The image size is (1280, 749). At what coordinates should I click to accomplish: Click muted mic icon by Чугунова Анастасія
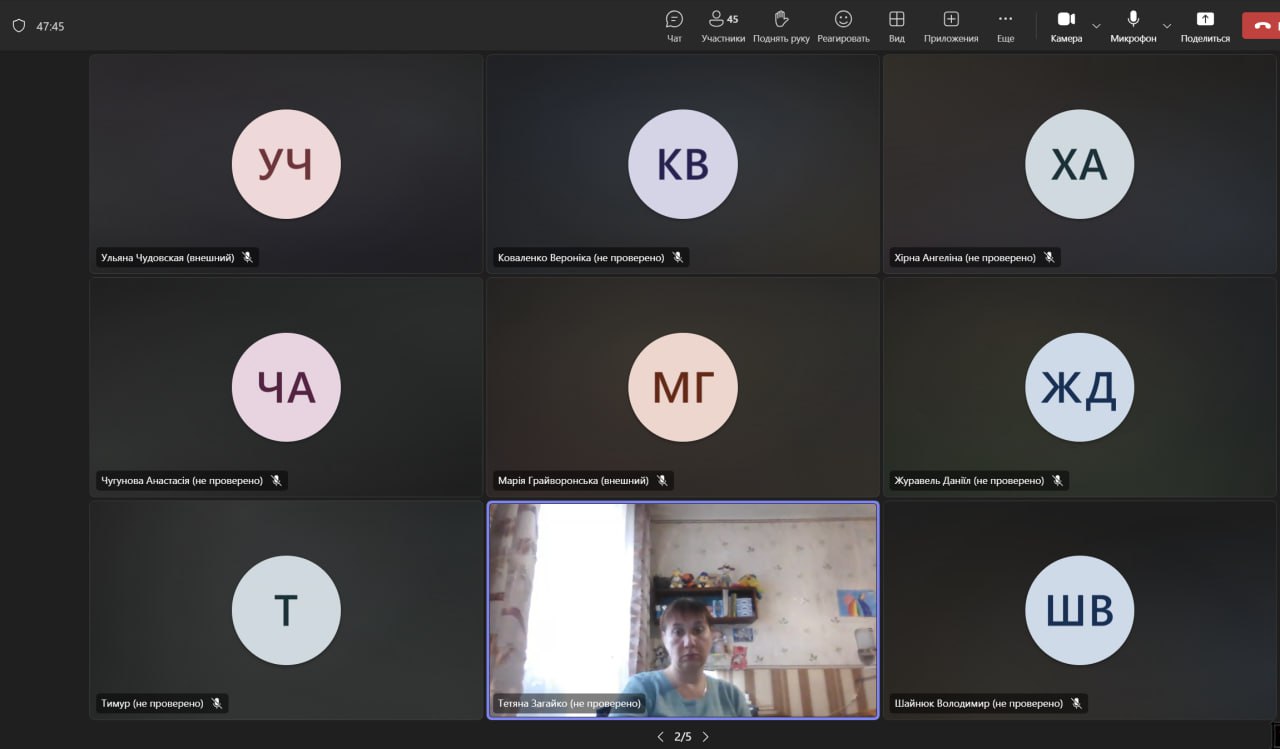(x=276, y=481)
